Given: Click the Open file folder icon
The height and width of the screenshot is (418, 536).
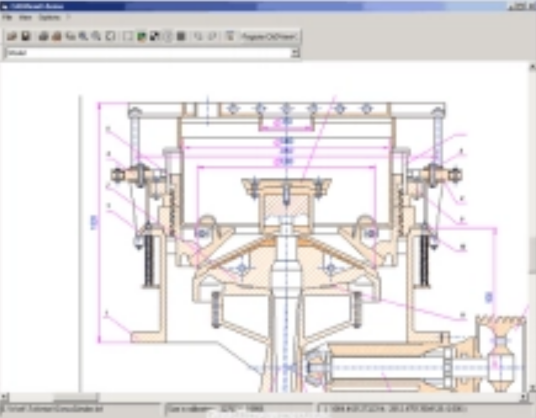Looking at the screenshot, I should (x=12, y=36).
